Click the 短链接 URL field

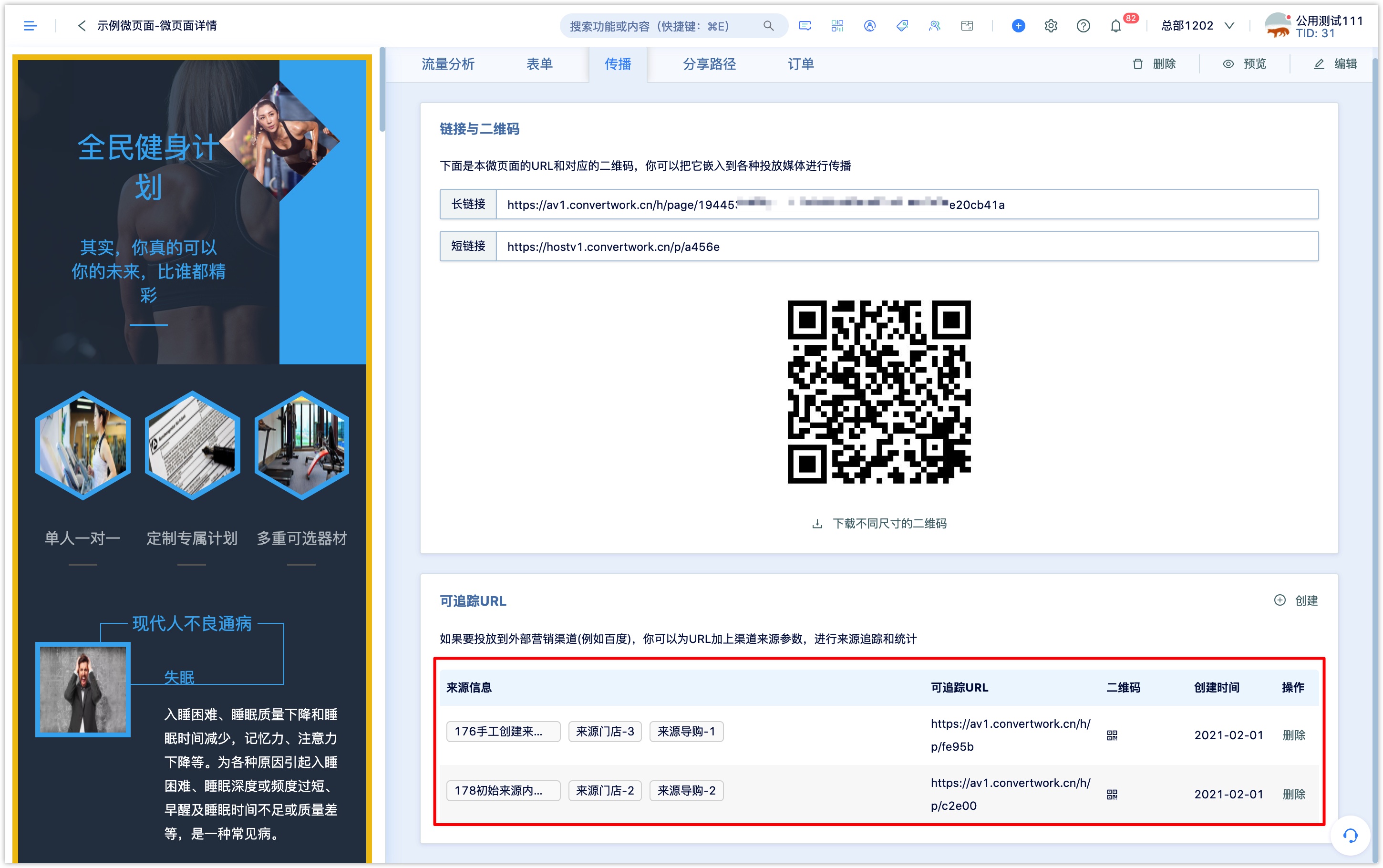tap(907, 246)
